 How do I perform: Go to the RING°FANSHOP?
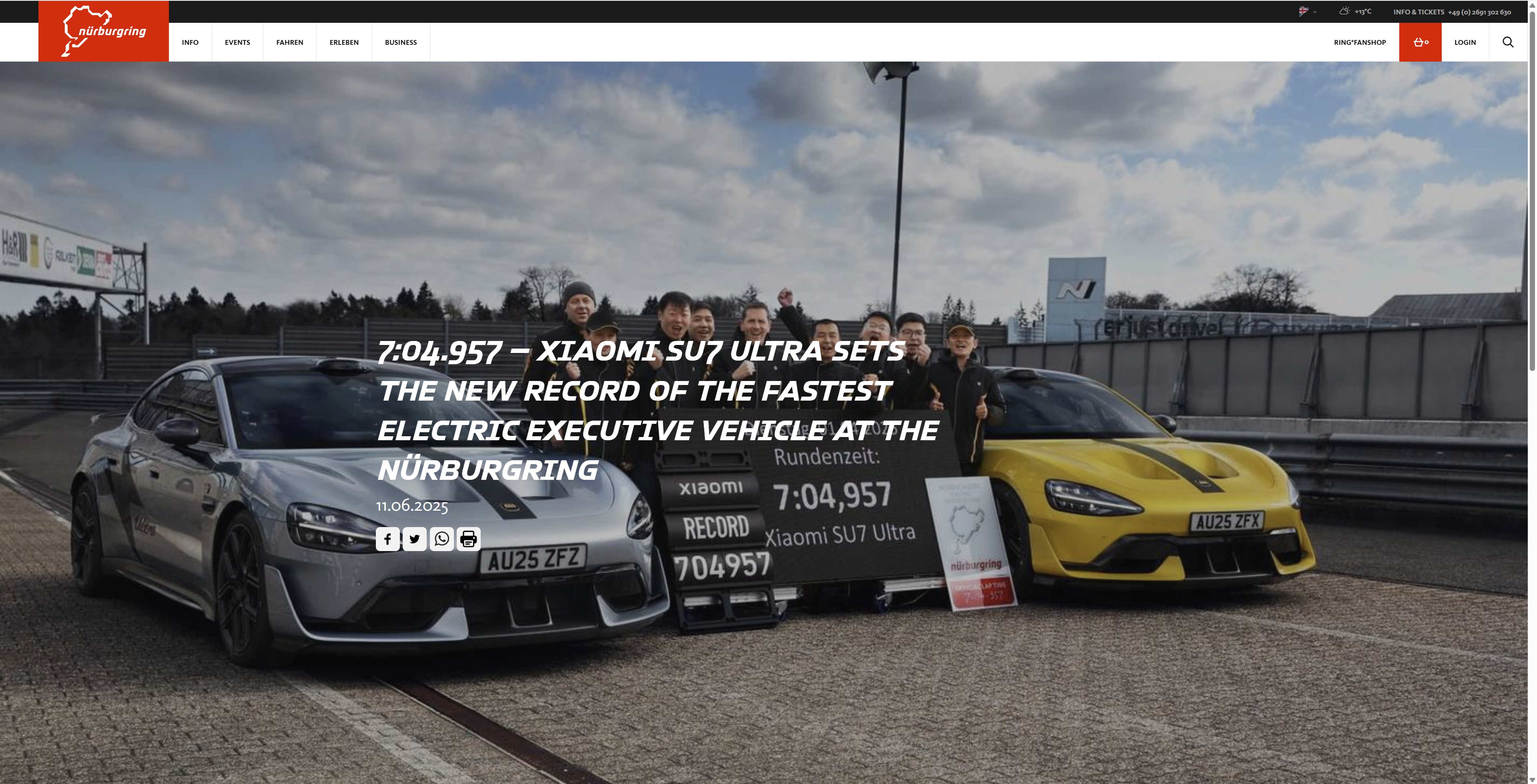[1360, 42]
